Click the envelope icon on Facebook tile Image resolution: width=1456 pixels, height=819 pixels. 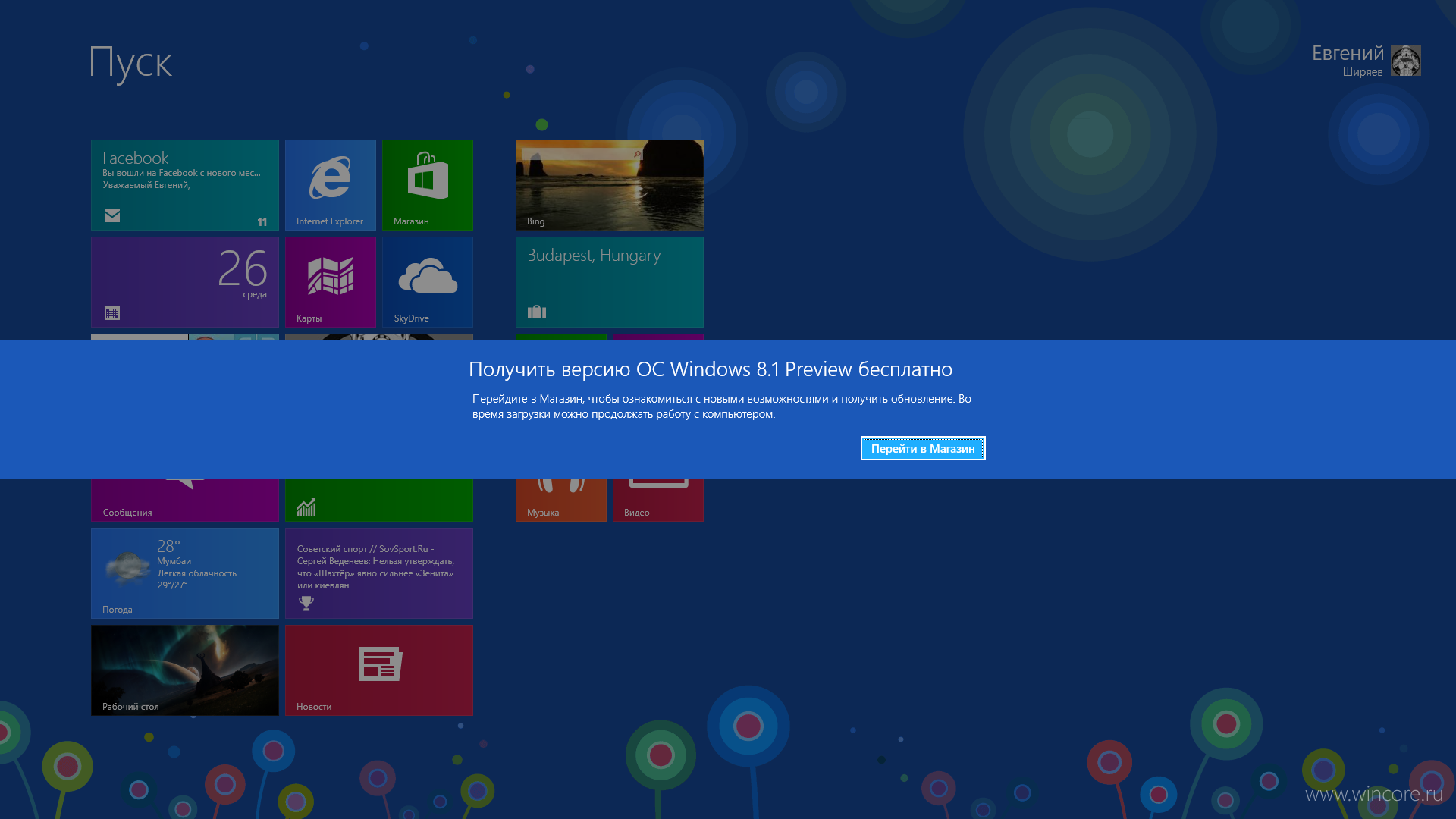tap(112, 216)
